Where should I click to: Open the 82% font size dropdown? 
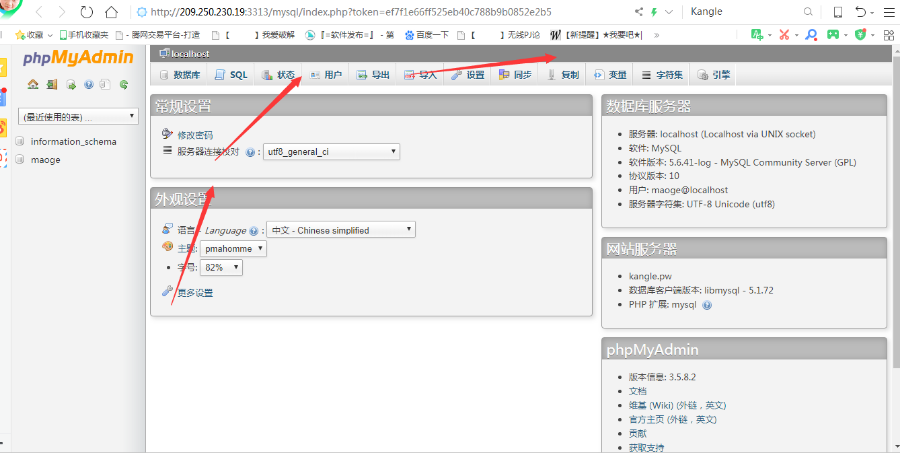[221, 268]
